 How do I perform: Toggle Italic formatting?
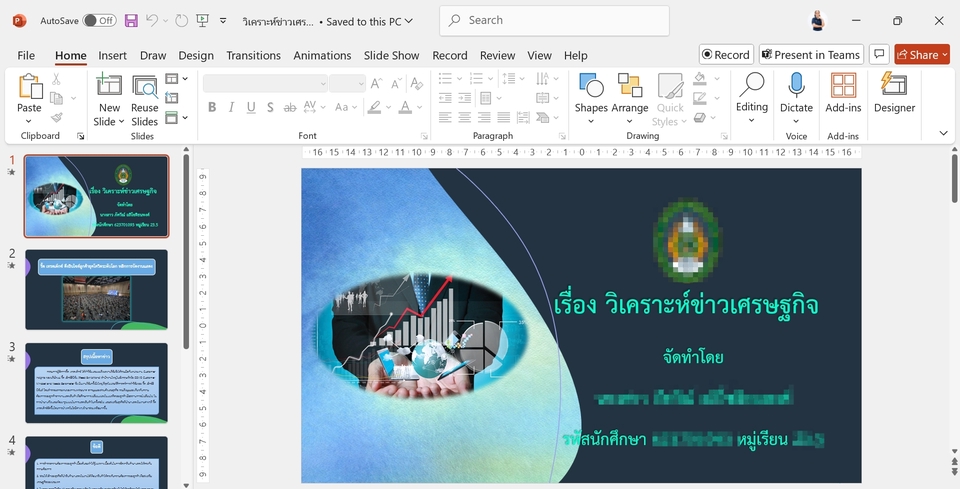tap(231, 107)
